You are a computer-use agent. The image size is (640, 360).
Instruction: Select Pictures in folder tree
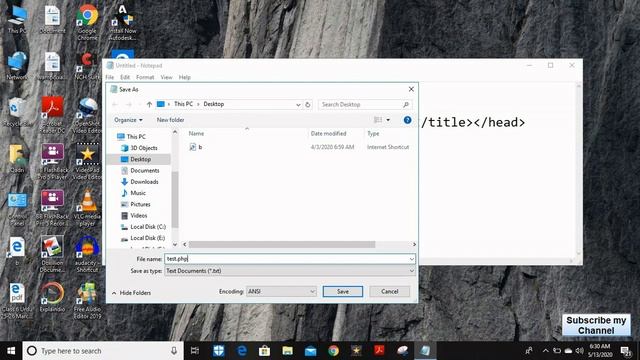(140, 204)
